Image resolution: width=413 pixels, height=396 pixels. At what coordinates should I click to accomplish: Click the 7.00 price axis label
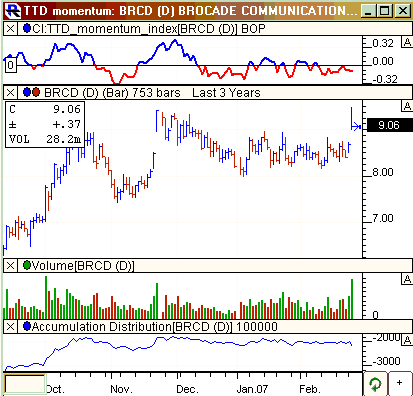[x=383, y=218]
